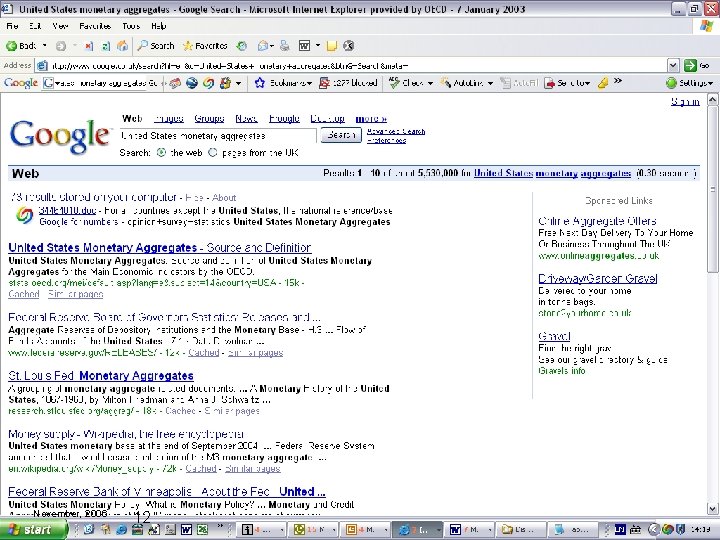This screenshot has width=720, height=540.
Task: Click the AutoFill button
Action: [x=519, y=83]
